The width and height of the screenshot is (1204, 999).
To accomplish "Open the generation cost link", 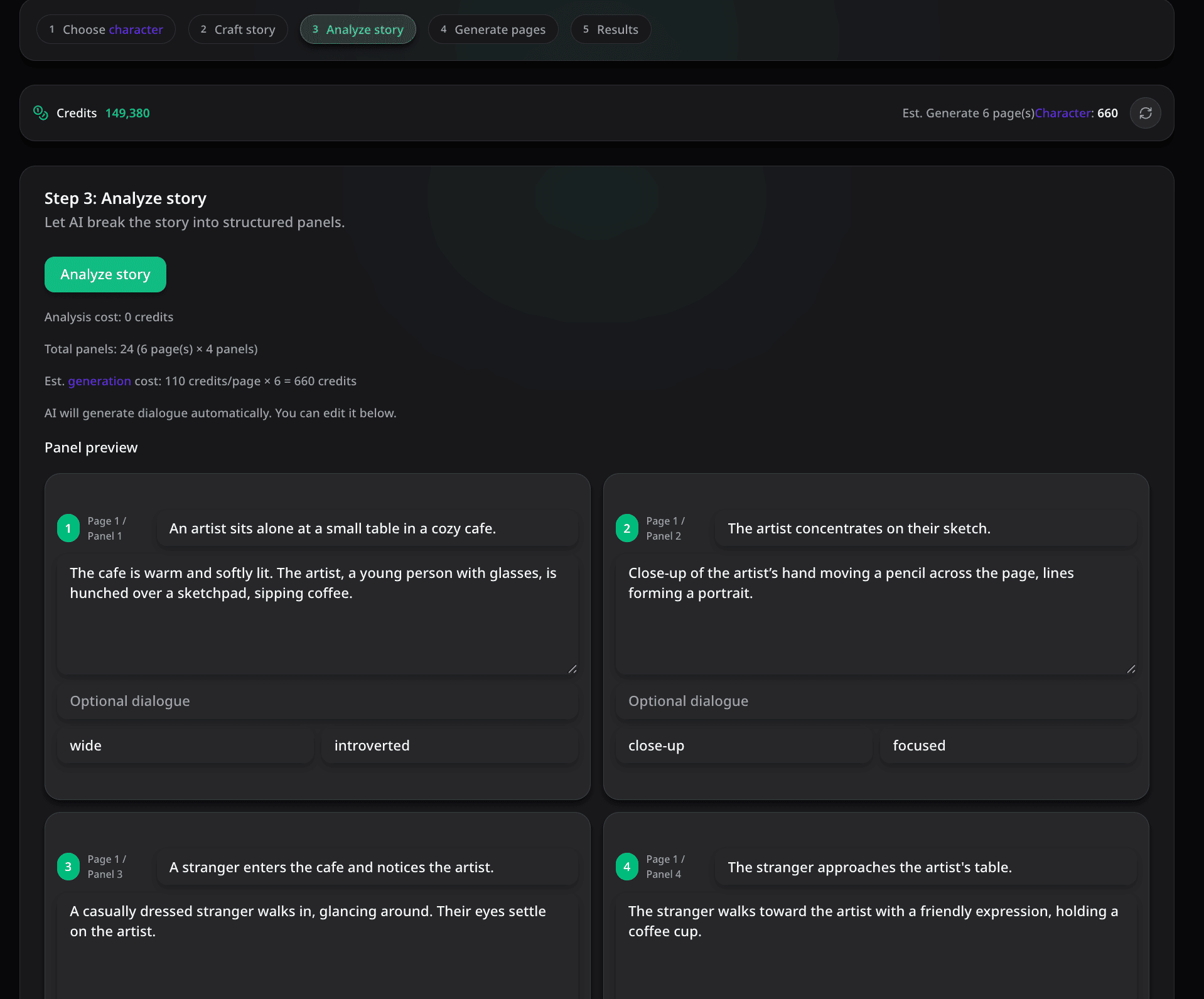I will pos(99,381).
